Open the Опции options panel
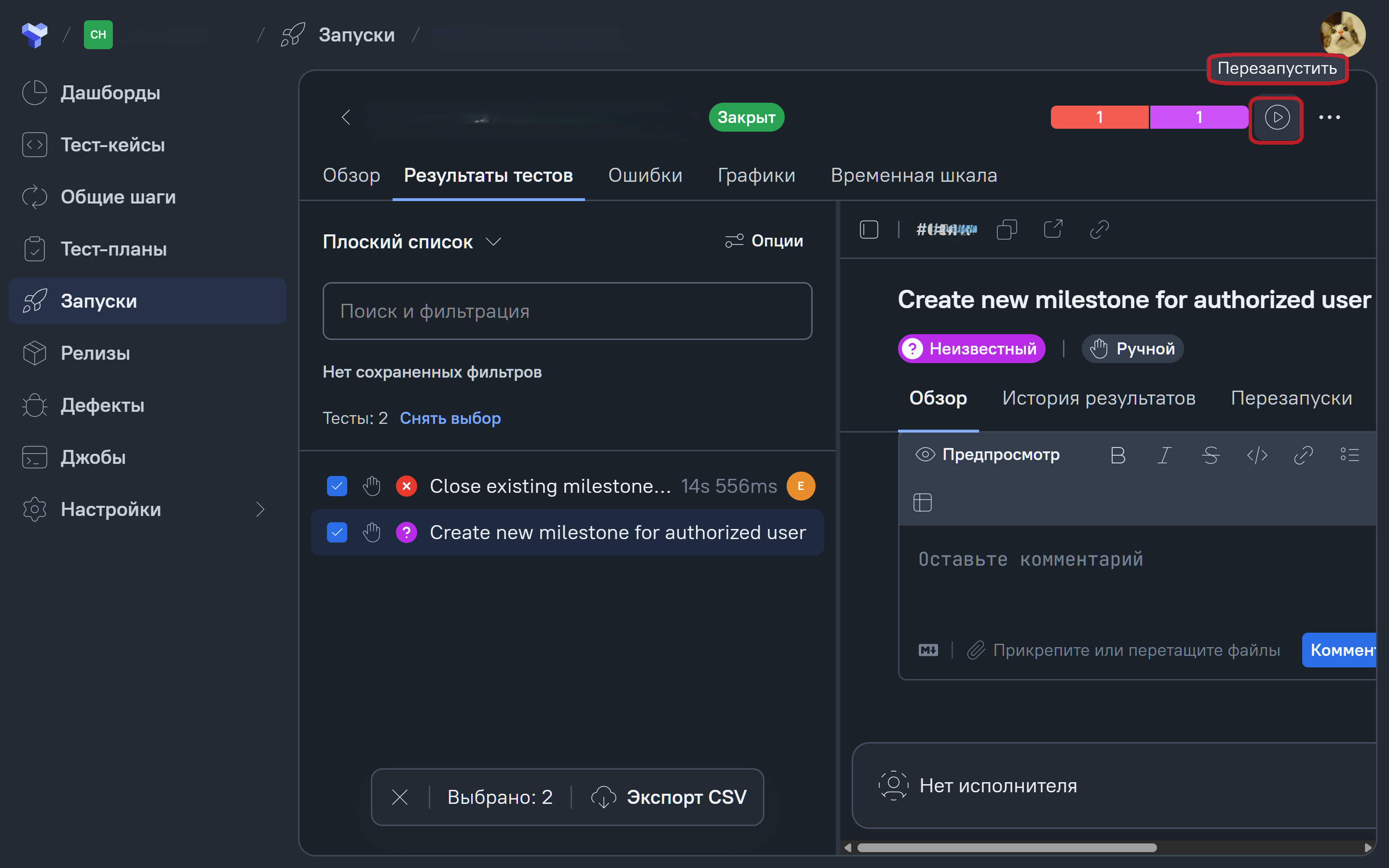Viewport: 1389px width, 868px height. click(763, 241)
